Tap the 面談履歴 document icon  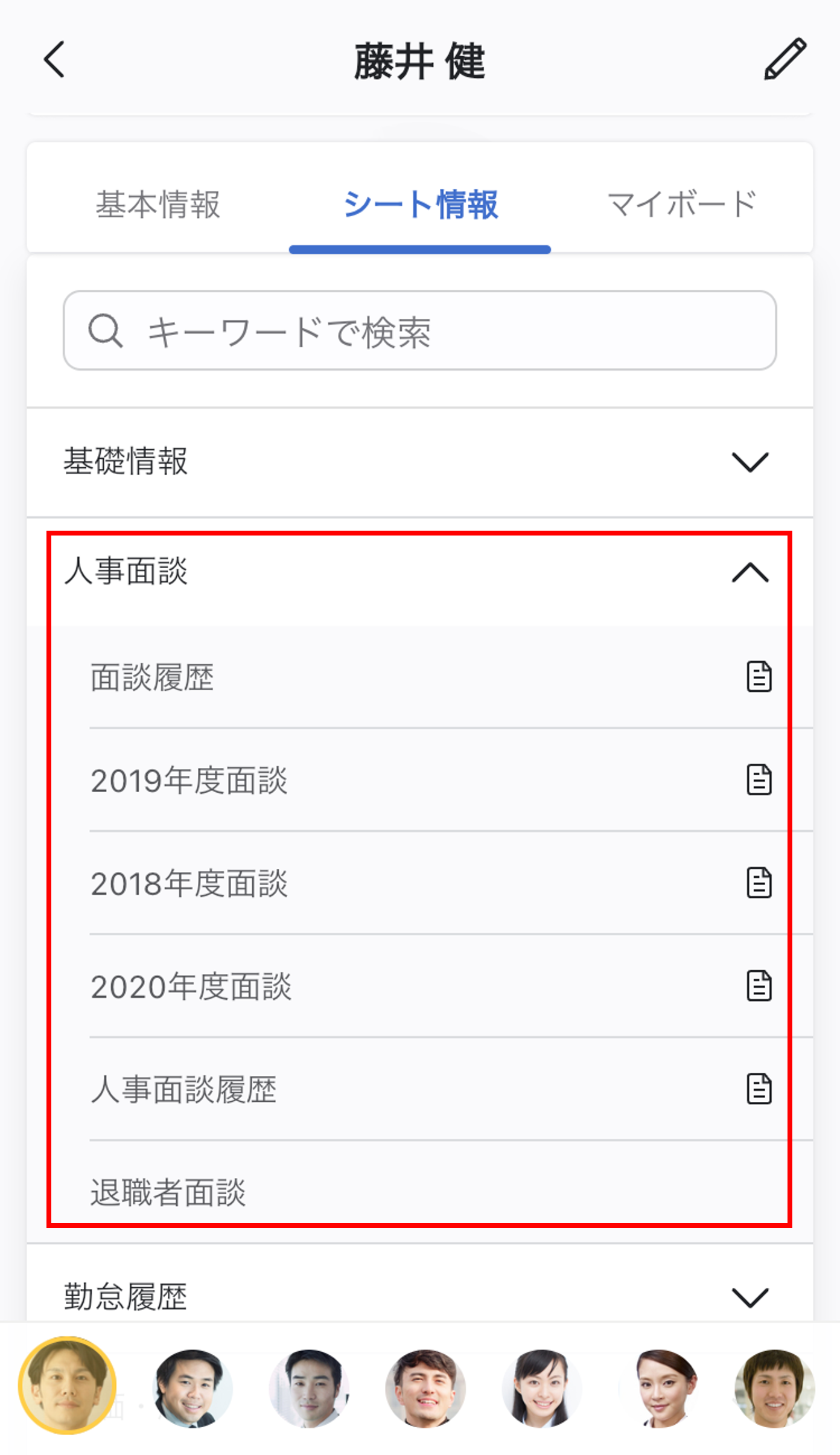coord(759,676)
